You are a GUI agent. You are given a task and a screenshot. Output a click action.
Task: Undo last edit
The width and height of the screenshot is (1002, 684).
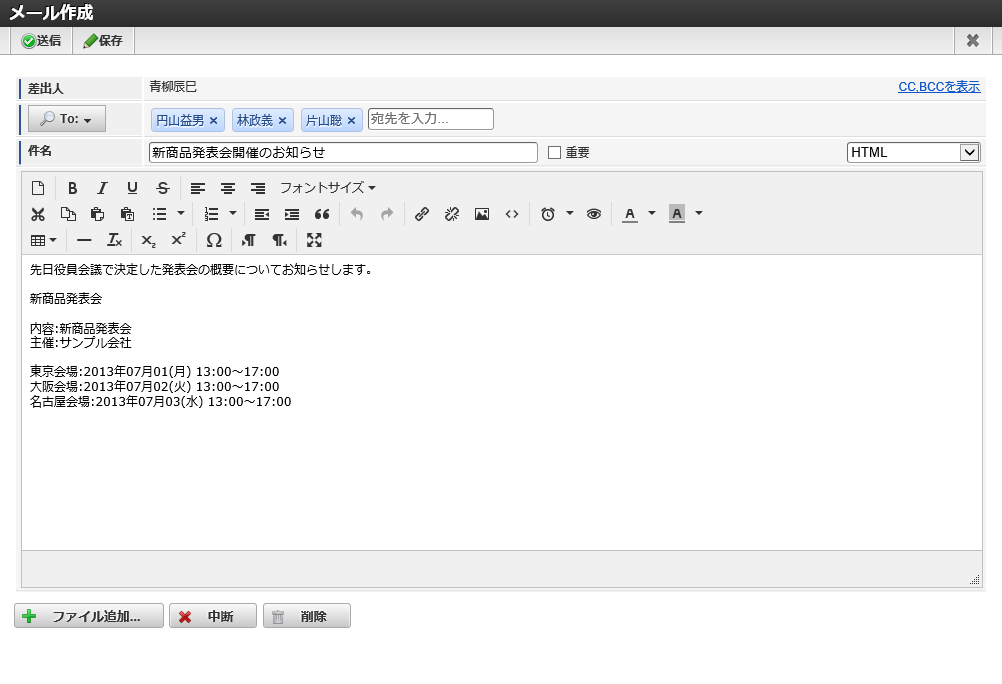pyautogui.click(x=357, y=214)
